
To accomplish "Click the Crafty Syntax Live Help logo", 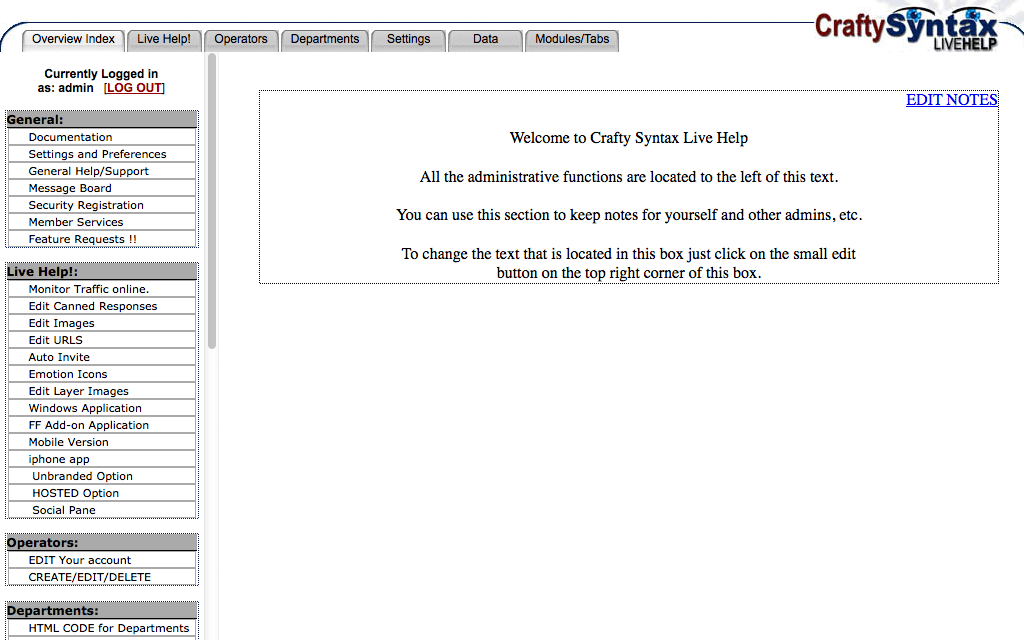I will 907,28.
